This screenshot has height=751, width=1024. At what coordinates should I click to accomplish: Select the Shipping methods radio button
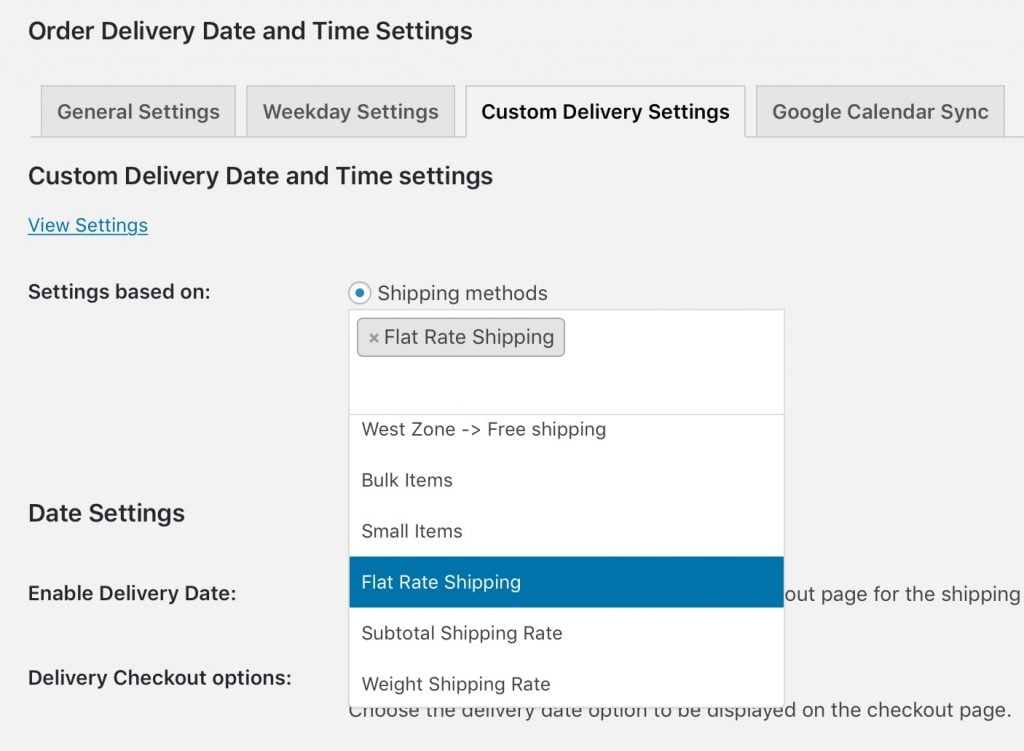(359, 293)
